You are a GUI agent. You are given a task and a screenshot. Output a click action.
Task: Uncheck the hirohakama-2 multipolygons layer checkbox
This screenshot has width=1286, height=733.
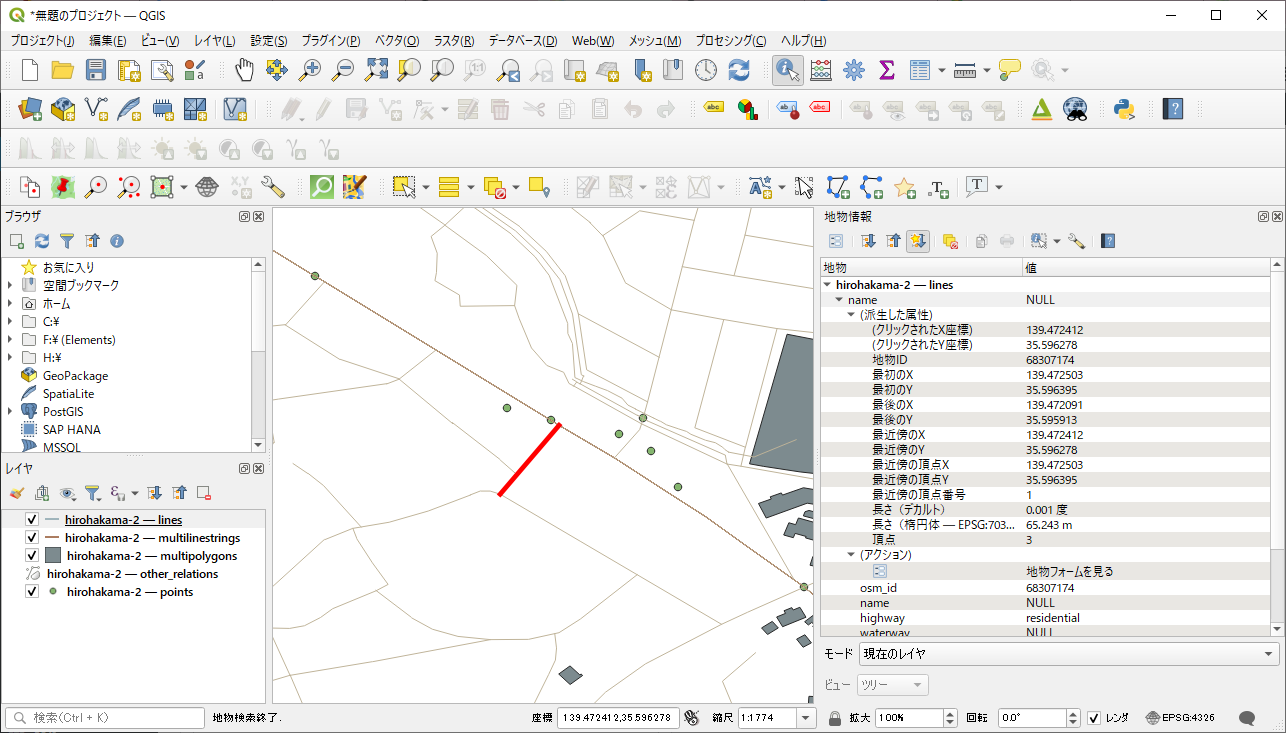click(x=31, y=556)
